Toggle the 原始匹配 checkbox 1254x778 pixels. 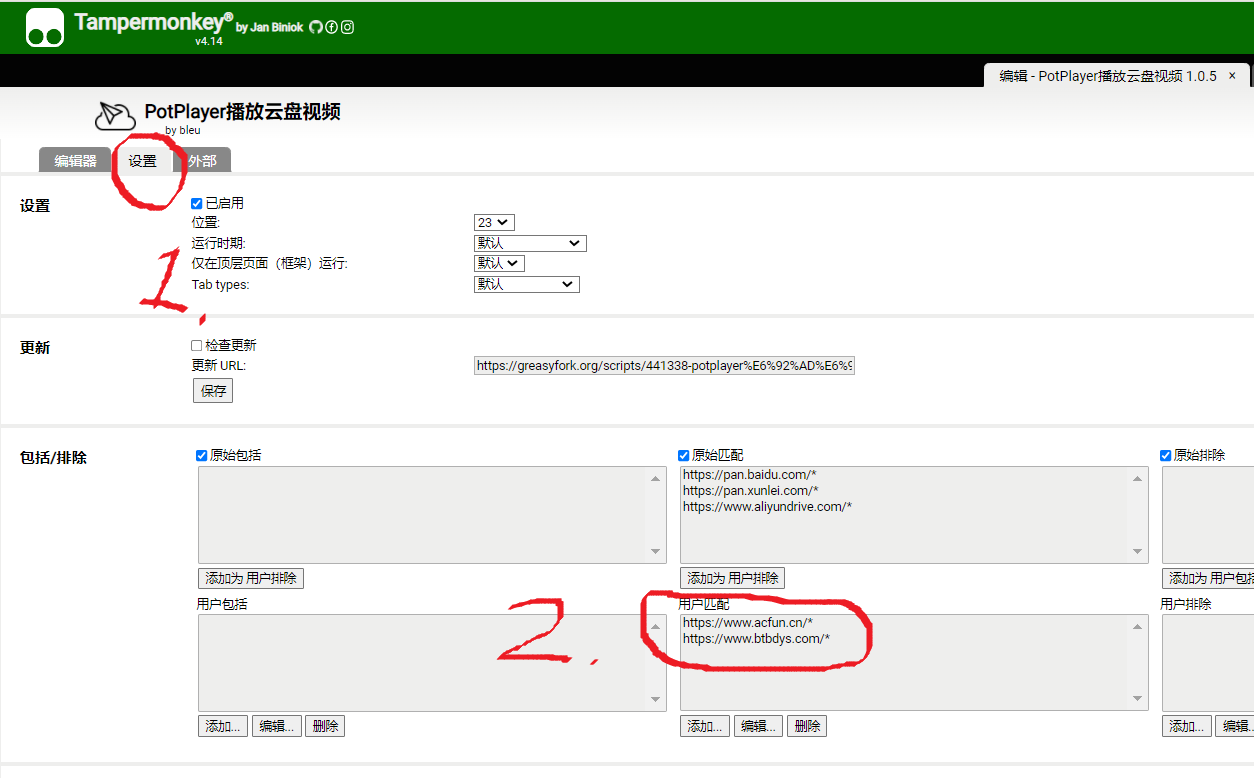coord(684,455)
